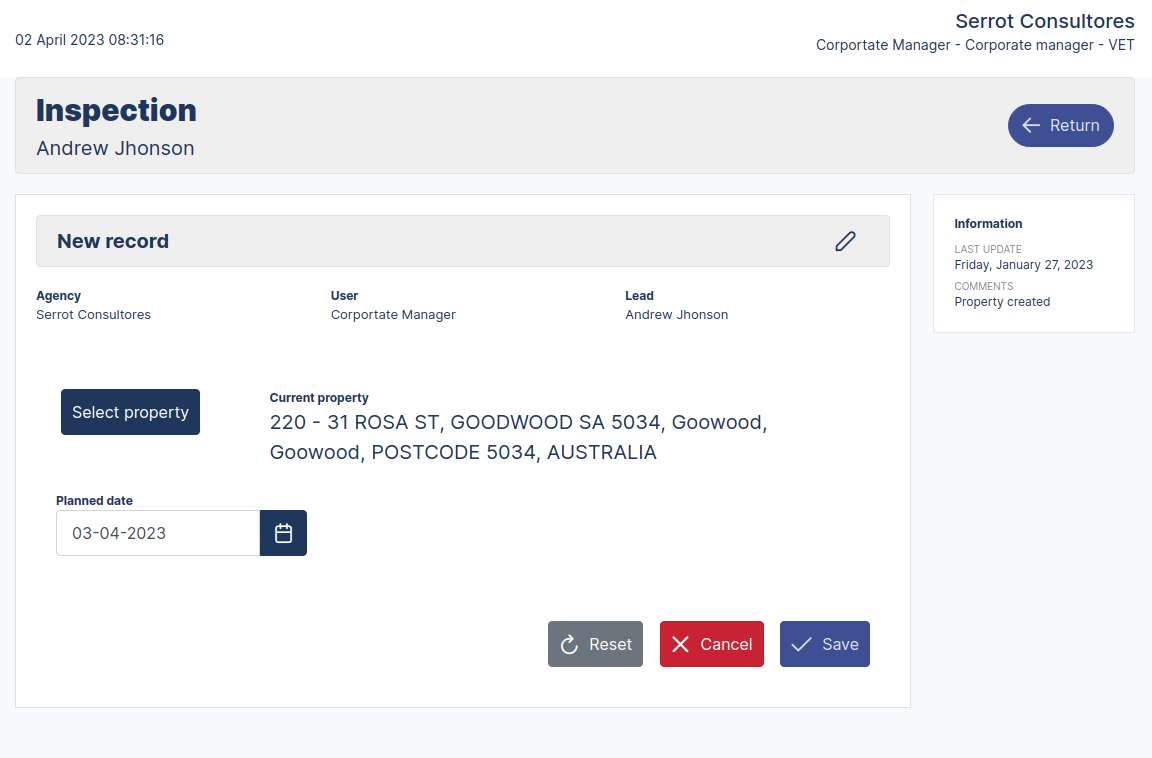Click the Planned date input field

pos(158,533)
